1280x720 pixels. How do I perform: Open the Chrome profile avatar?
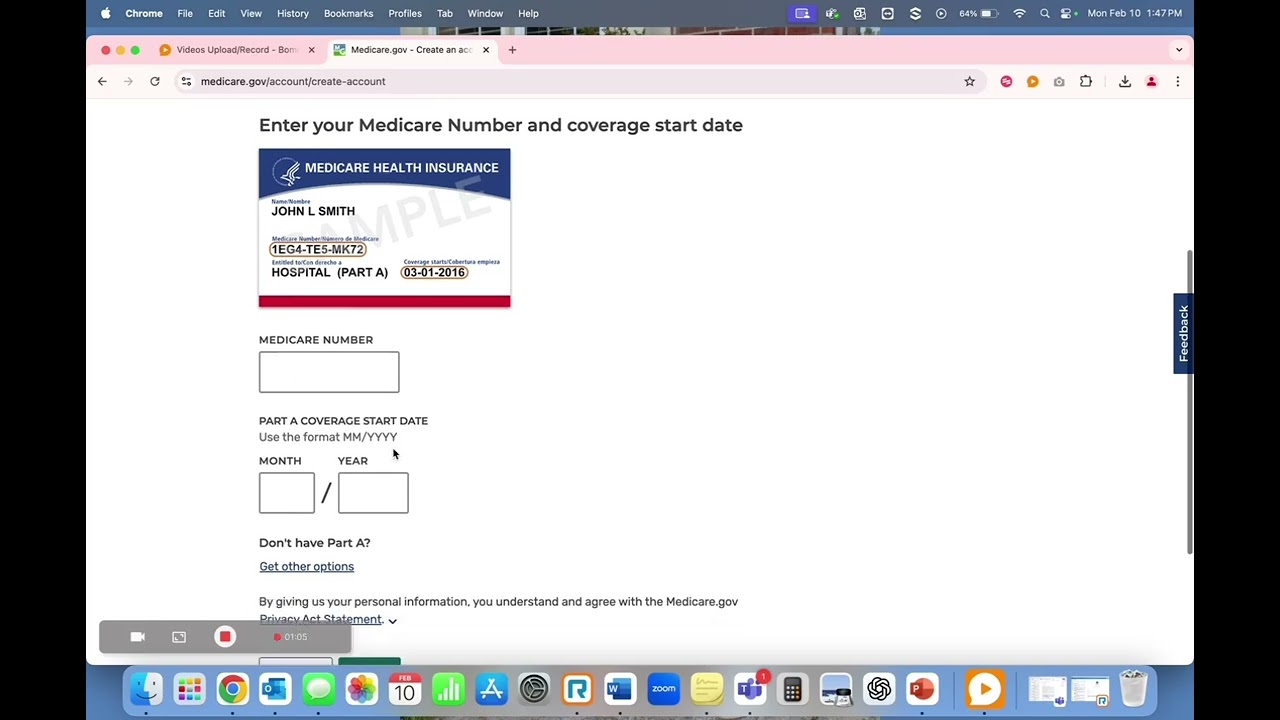1151,81
